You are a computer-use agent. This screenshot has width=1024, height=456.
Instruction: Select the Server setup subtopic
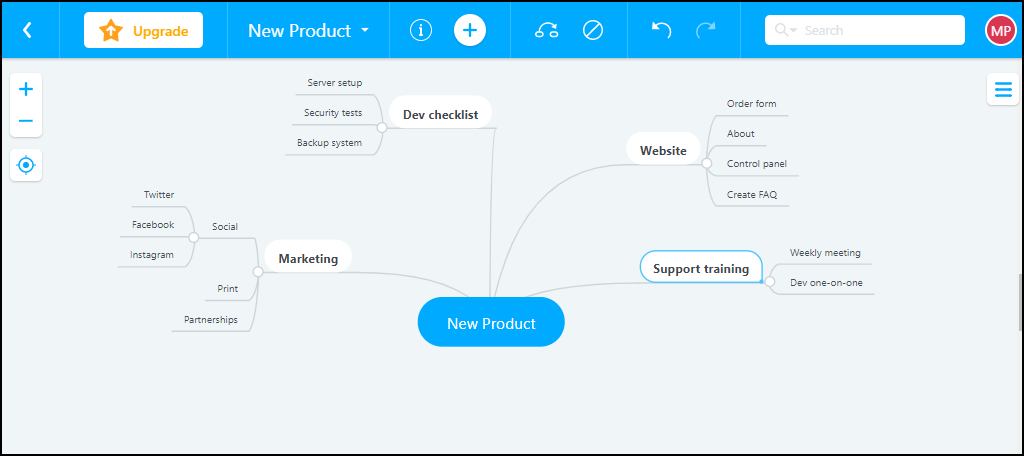point(334,83)
